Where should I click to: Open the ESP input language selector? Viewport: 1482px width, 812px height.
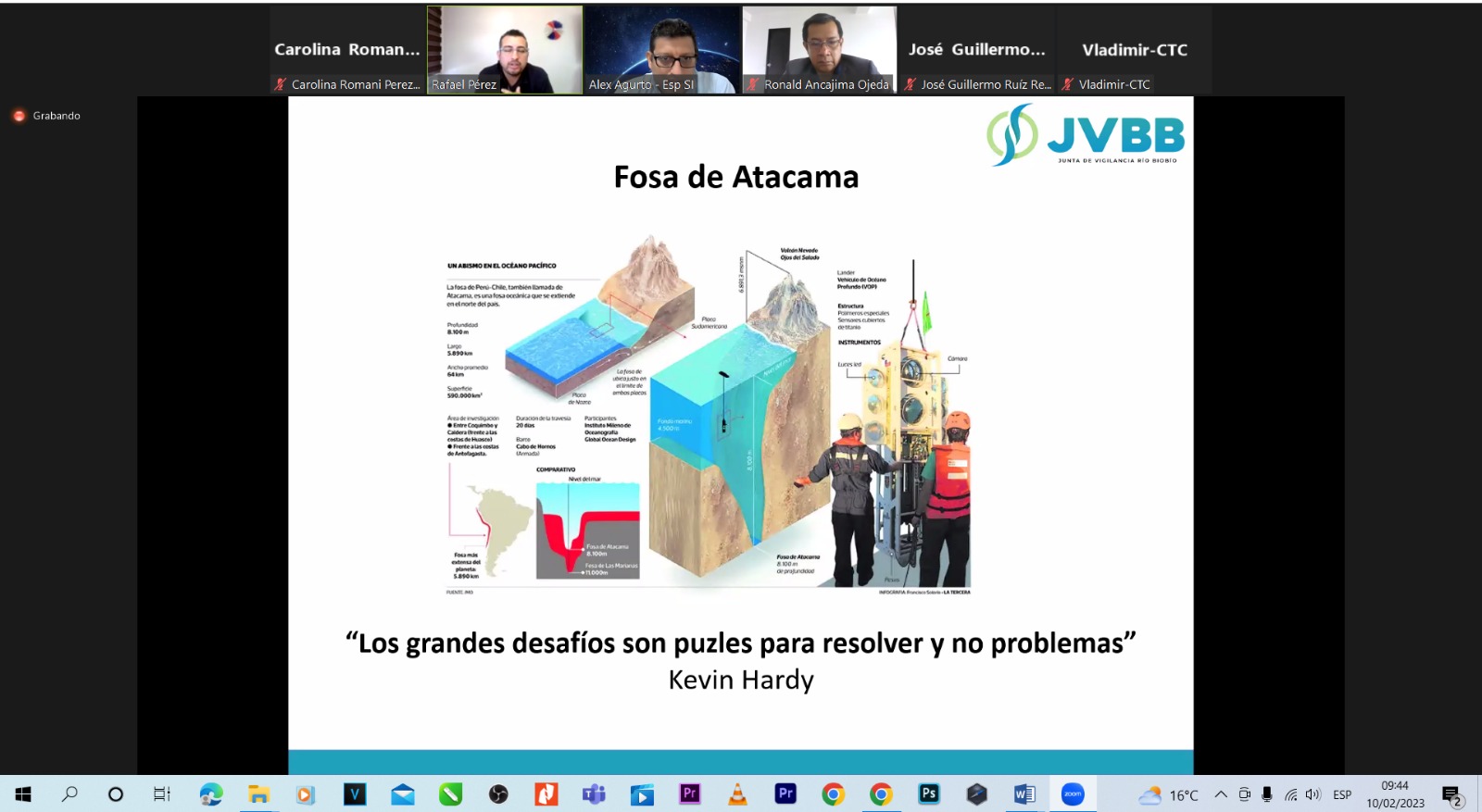[1342, 794]
